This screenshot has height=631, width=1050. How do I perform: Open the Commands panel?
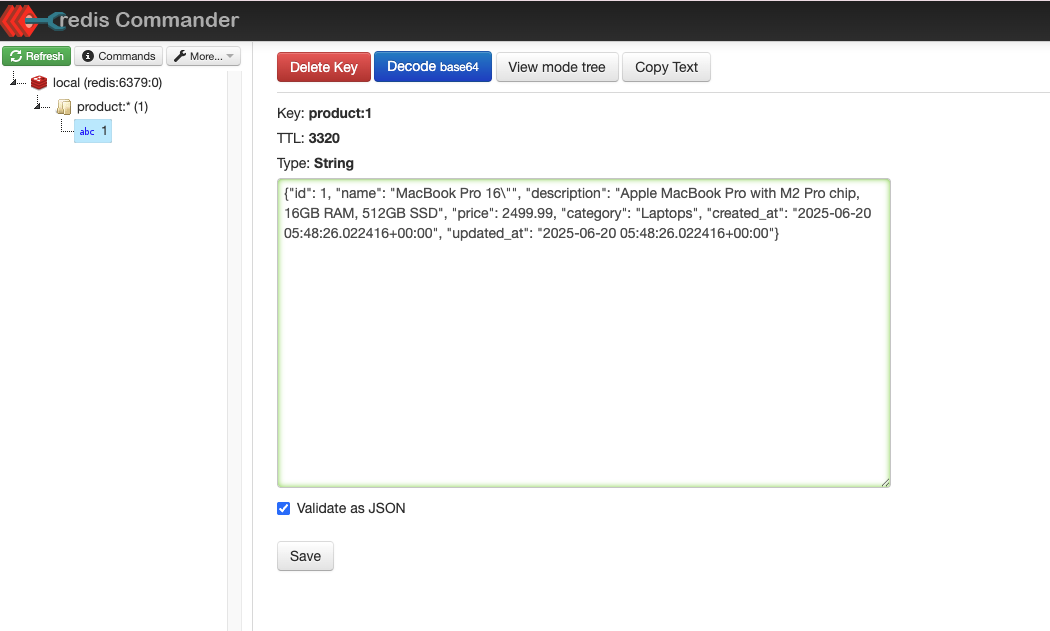(119, 56)
